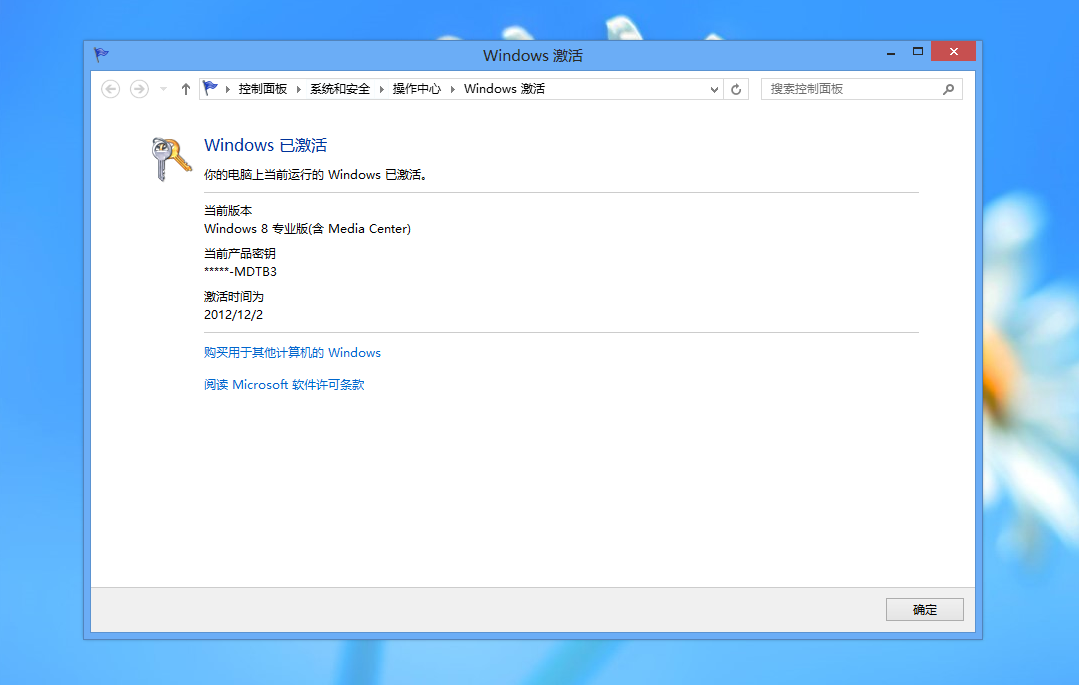Expand the arrow before 控制面板

228,89
